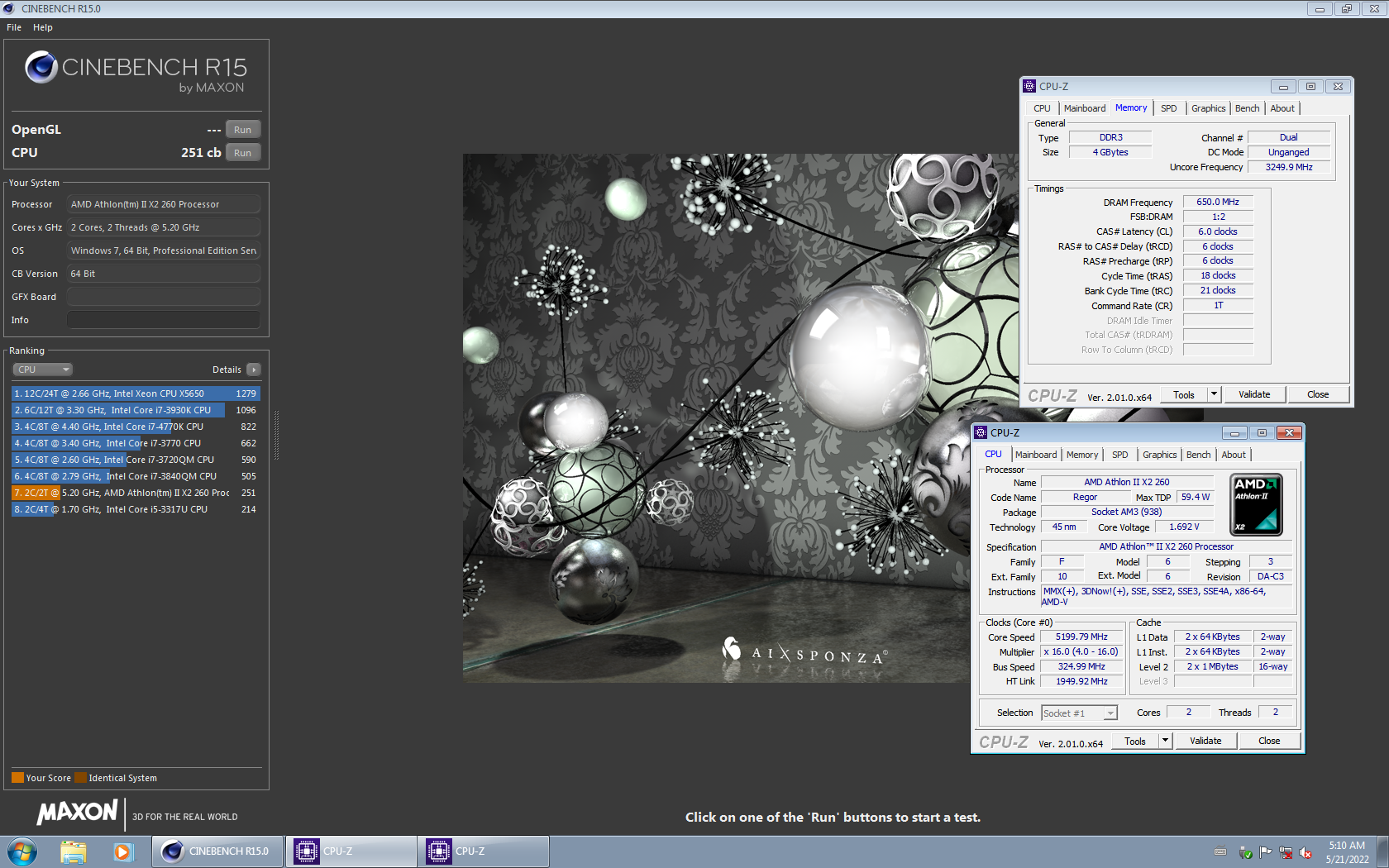The width and height of the screenshot is (1389, 868).
Task: Click the MAXON logo at bottom left
Action: coord(77,813)
